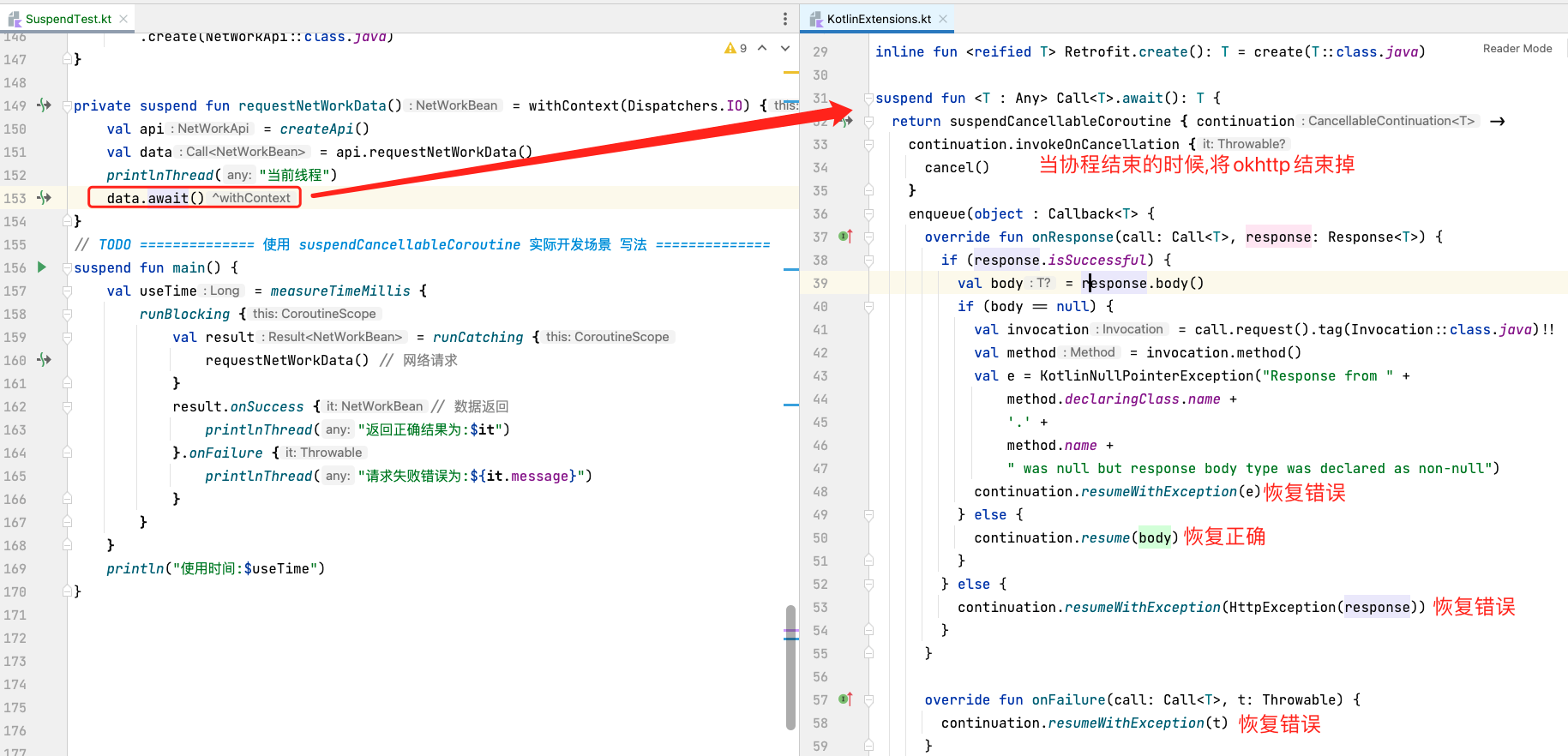The height and width of the screenshot is (756, 1568).
Task: Collapse measureTimeMillis block fold at line 157
Action: pos(67,291)
